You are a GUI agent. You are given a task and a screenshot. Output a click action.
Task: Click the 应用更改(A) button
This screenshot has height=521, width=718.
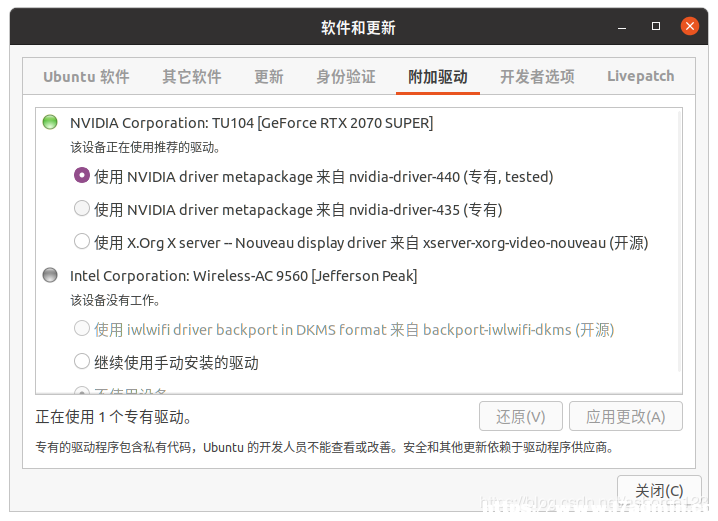[626, 416]
